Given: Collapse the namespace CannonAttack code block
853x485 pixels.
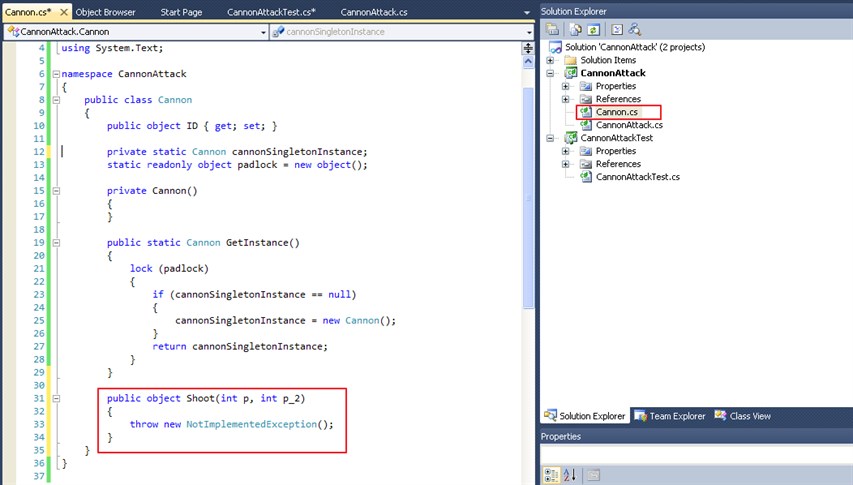Looking at the screenshot, I should pos(54,74).
